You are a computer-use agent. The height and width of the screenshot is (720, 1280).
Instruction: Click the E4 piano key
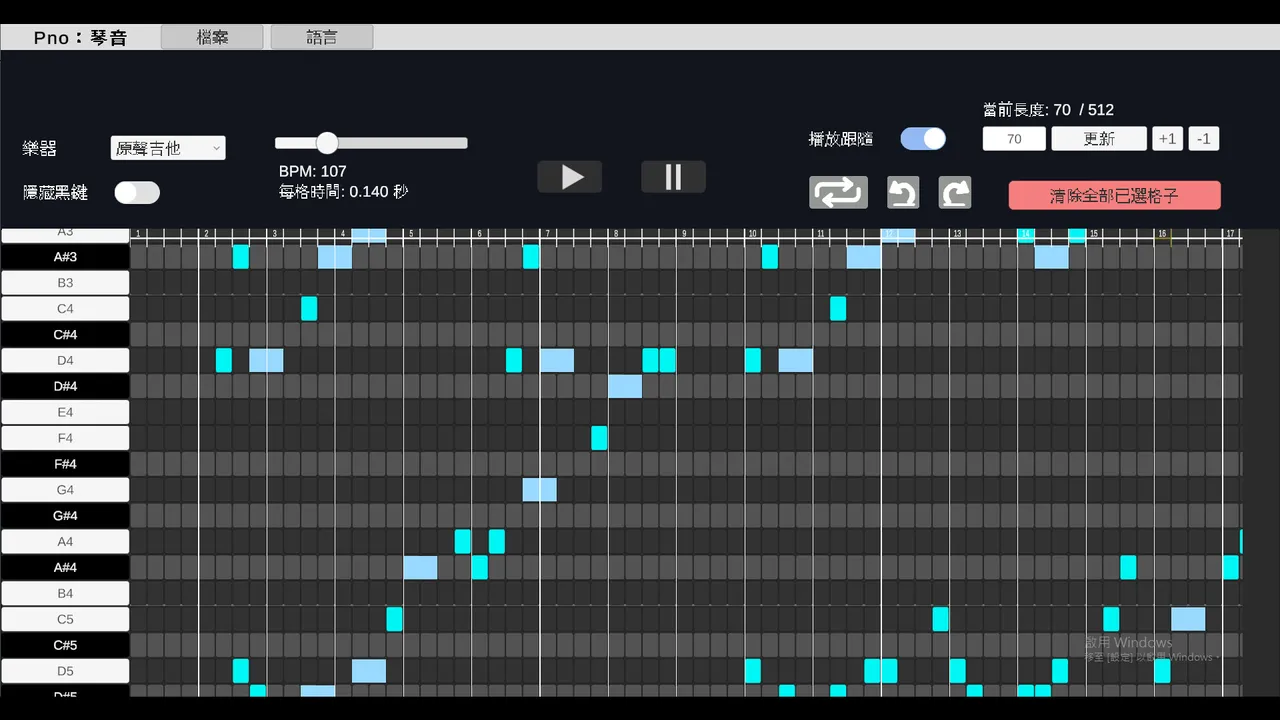click(65, 412)
